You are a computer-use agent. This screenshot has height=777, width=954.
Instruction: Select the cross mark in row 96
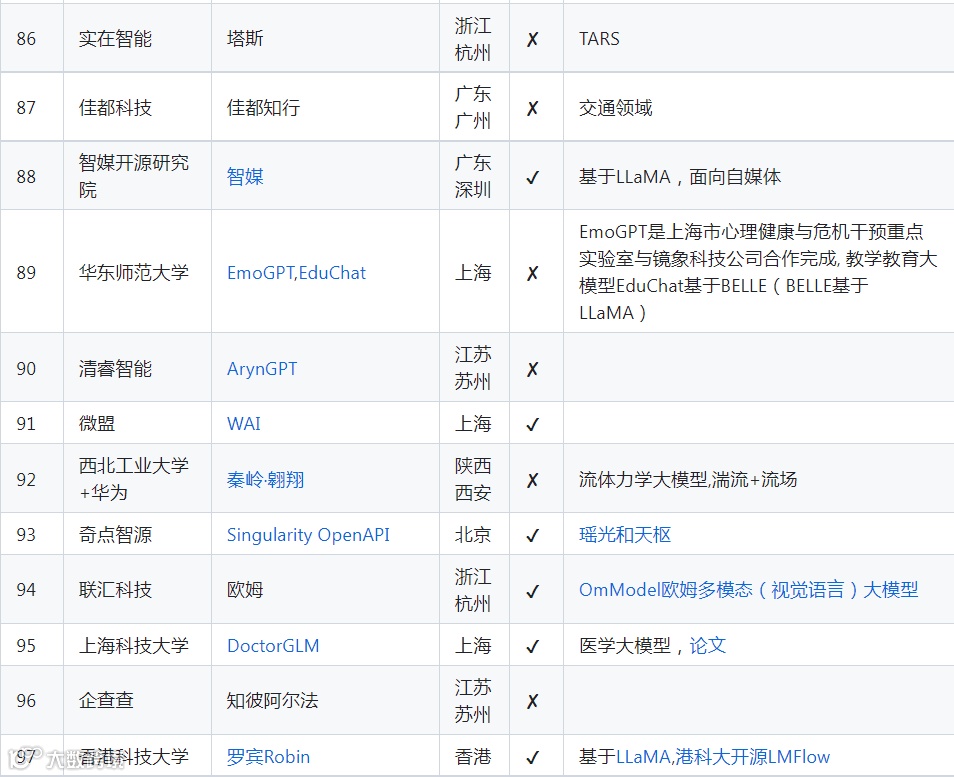[532, 701]
